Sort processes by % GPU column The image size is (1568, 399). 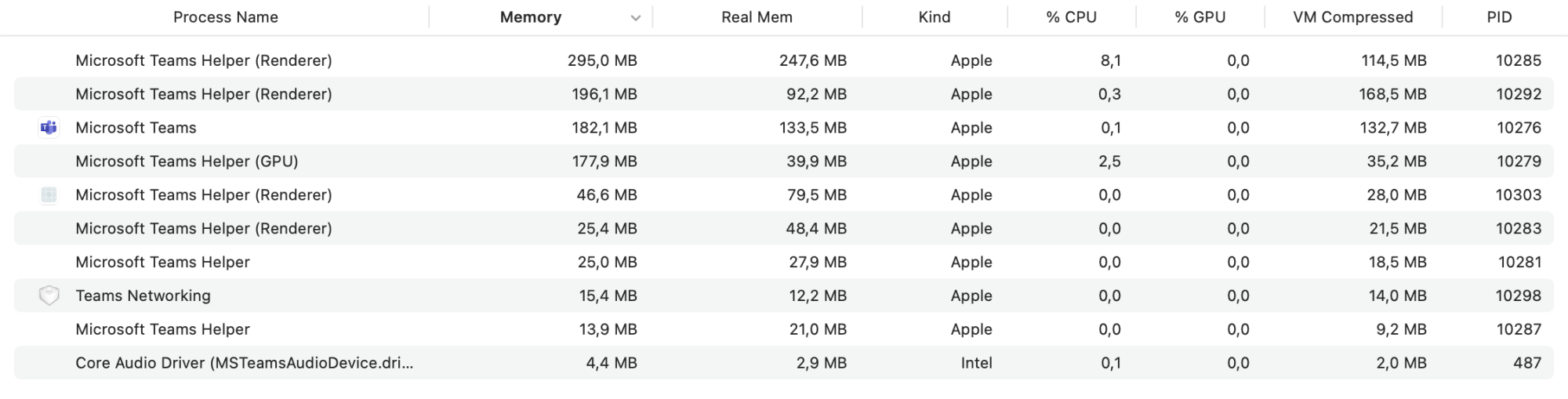(1200, 17)
